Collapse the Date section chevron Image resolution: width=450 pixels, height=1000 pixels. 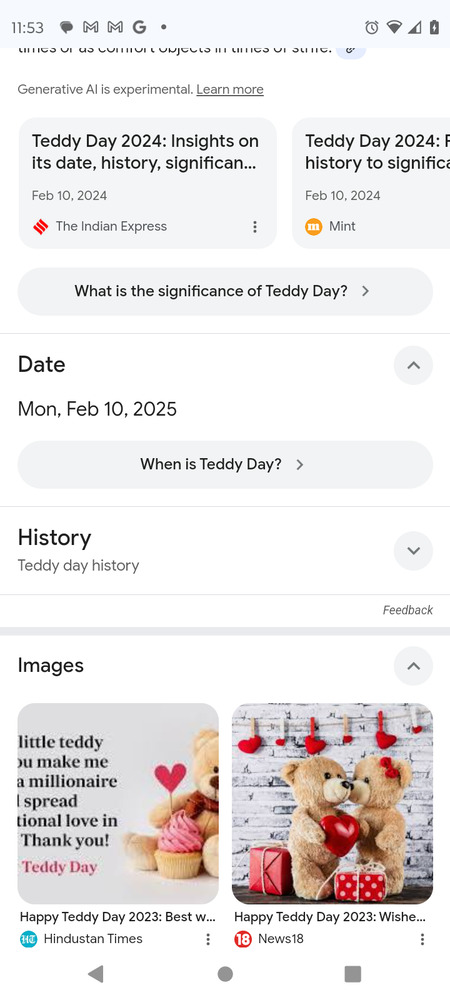point(413,365)
